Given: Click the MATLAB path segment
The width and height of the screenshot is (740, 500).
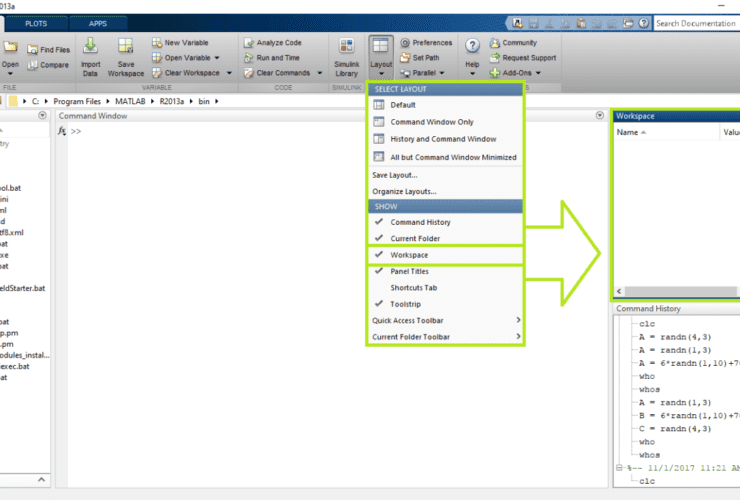Looking at the screenshot, I should click(x=130, y=102).
